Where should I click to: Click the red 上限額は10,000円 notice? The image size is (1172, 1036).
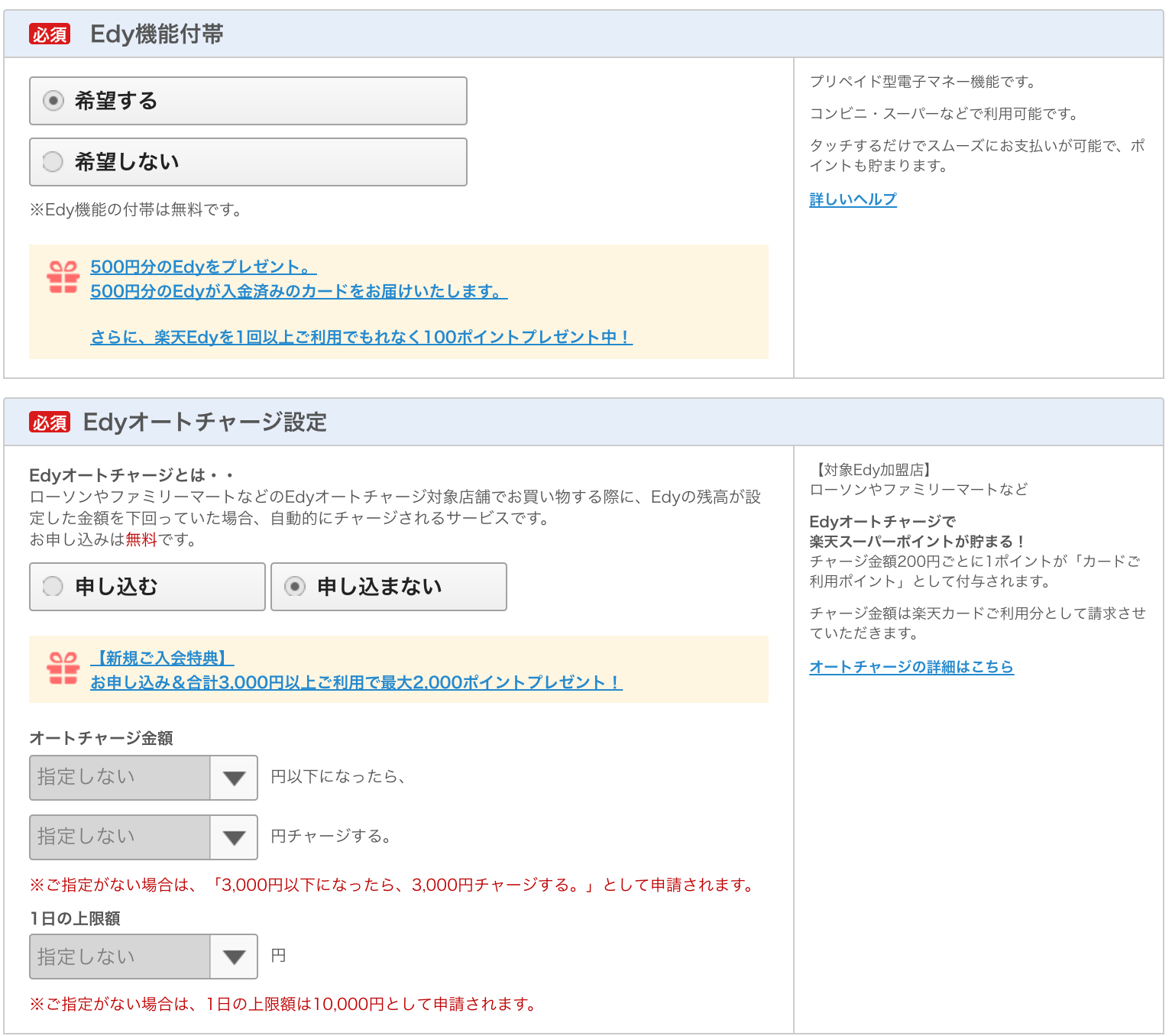coord(284,1004)
